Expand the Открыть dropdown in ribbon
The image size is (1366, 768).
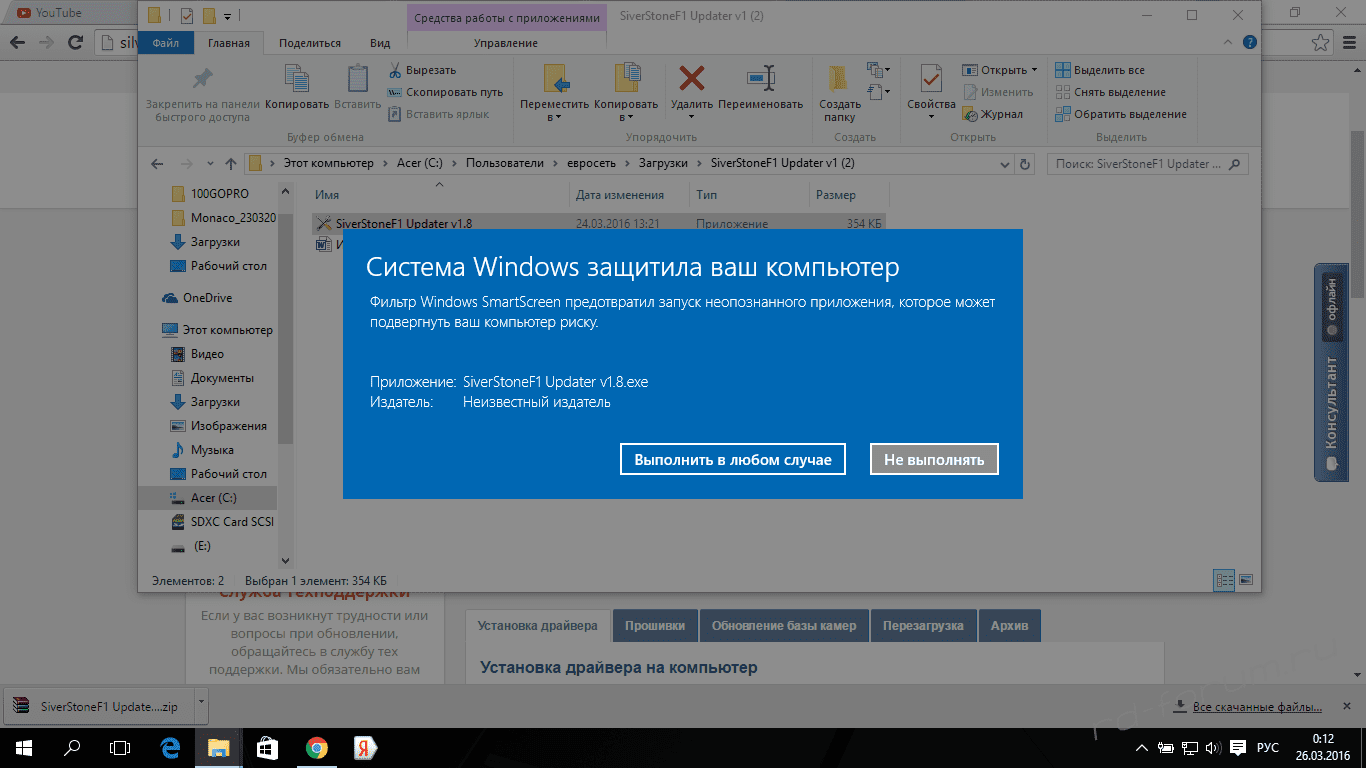[1034, 70]
